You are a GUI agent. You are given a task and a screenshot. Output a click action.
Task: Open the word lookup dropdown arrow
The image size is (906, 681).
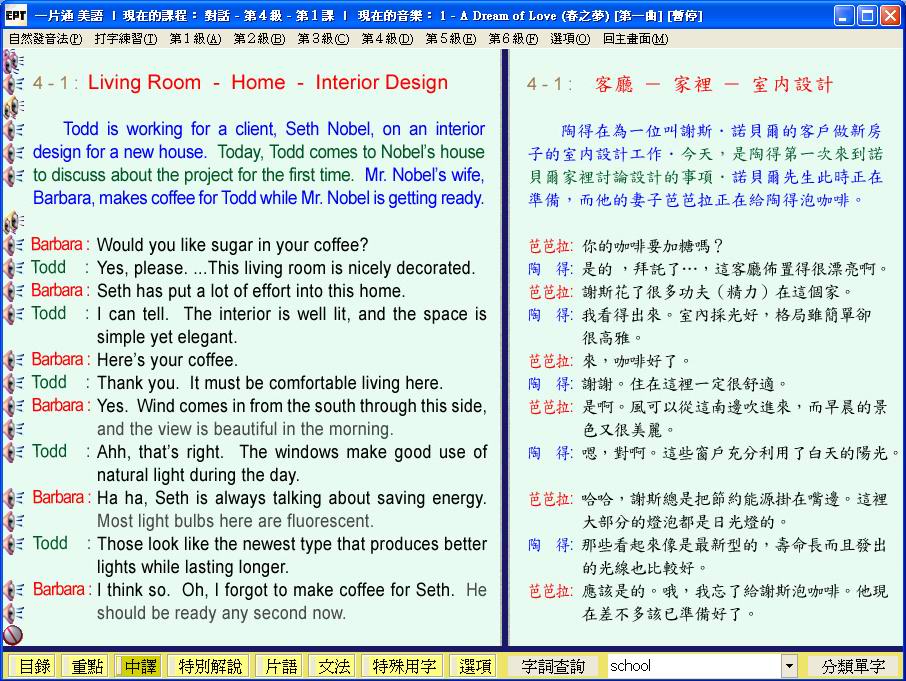coord(789,666)
